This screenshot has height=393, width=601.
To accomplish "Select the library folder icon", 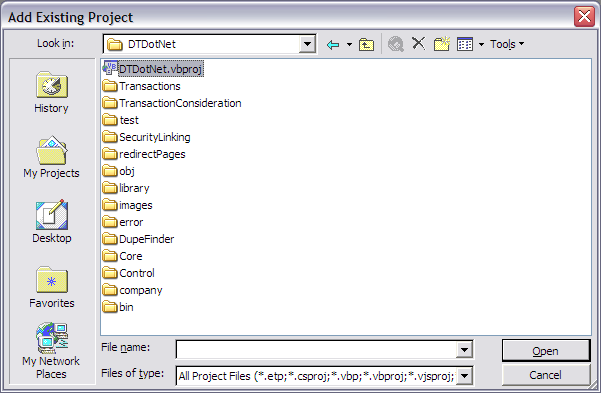I will click(110, 188).
